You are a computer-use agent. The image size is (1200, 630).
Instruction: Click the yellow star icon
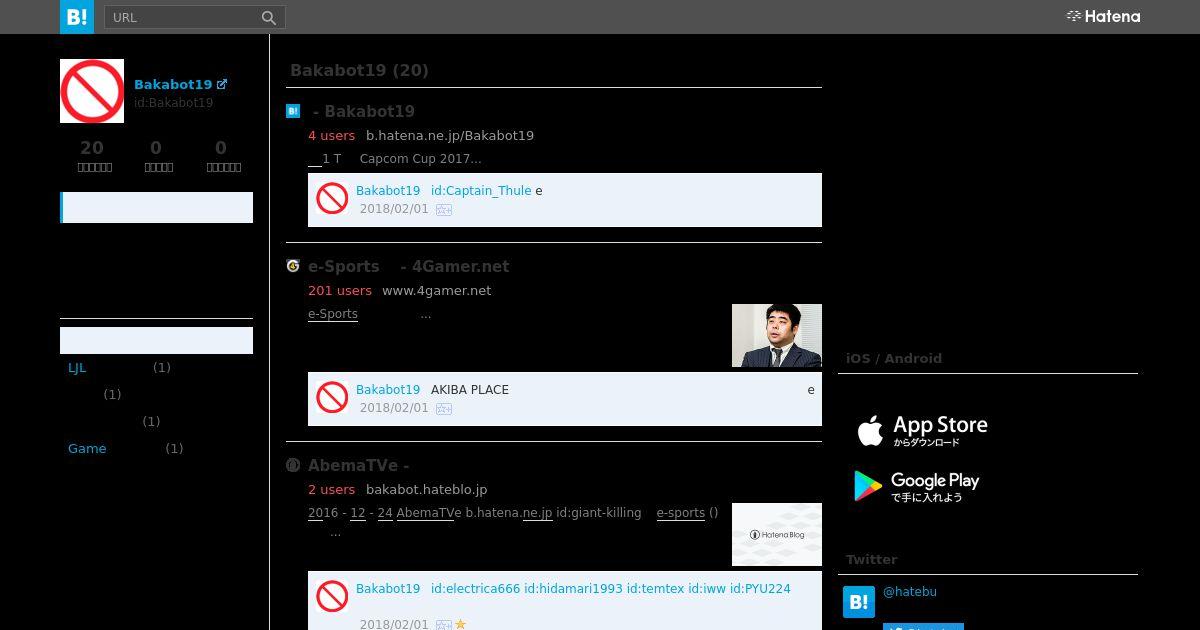coord(461,624)
